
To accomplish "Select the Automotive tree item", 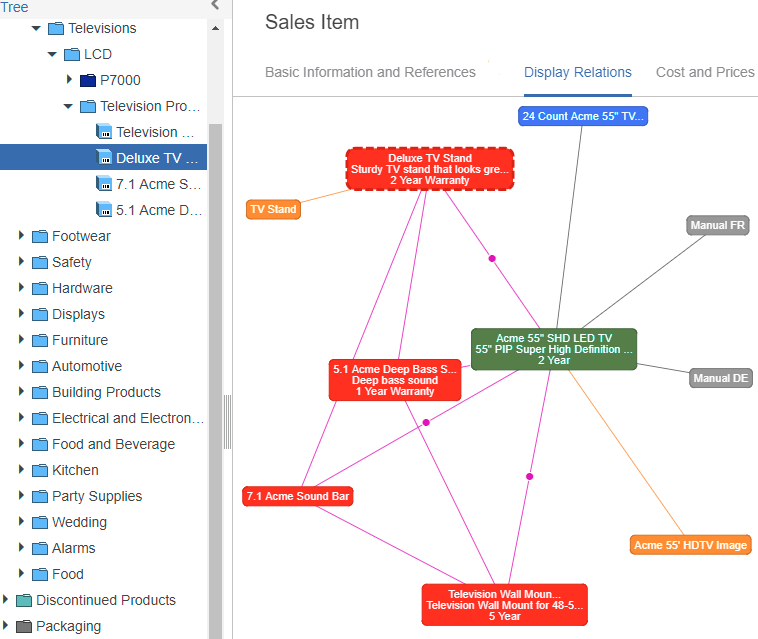I will point(87,366).
